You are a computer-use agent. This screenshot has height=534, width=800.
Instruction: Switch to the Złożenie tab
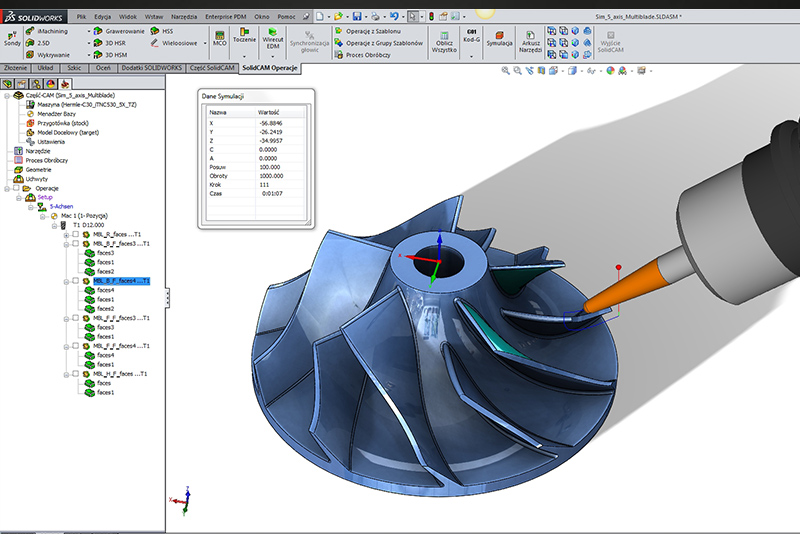click(15, 68)
